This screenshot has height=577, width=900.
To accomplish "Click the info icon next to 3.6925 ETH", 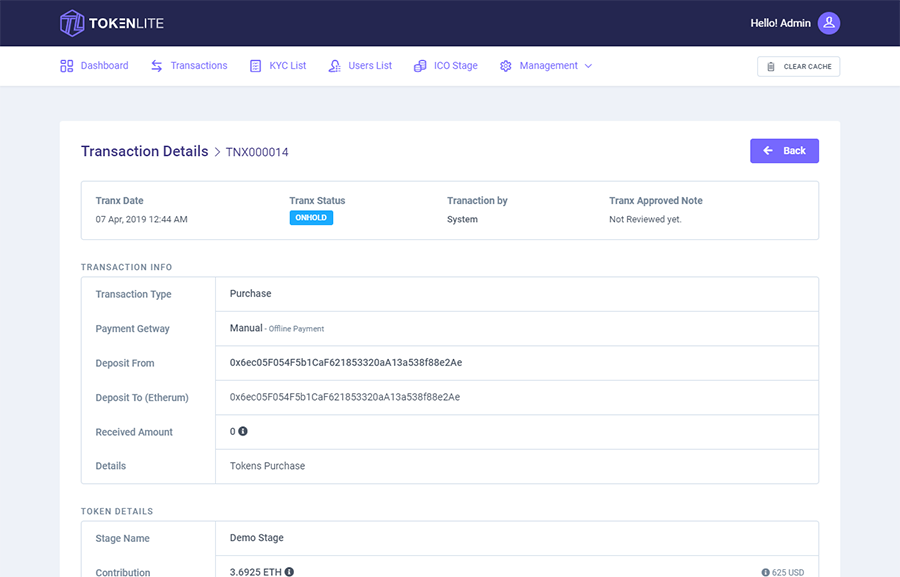I will coord(288,572).
